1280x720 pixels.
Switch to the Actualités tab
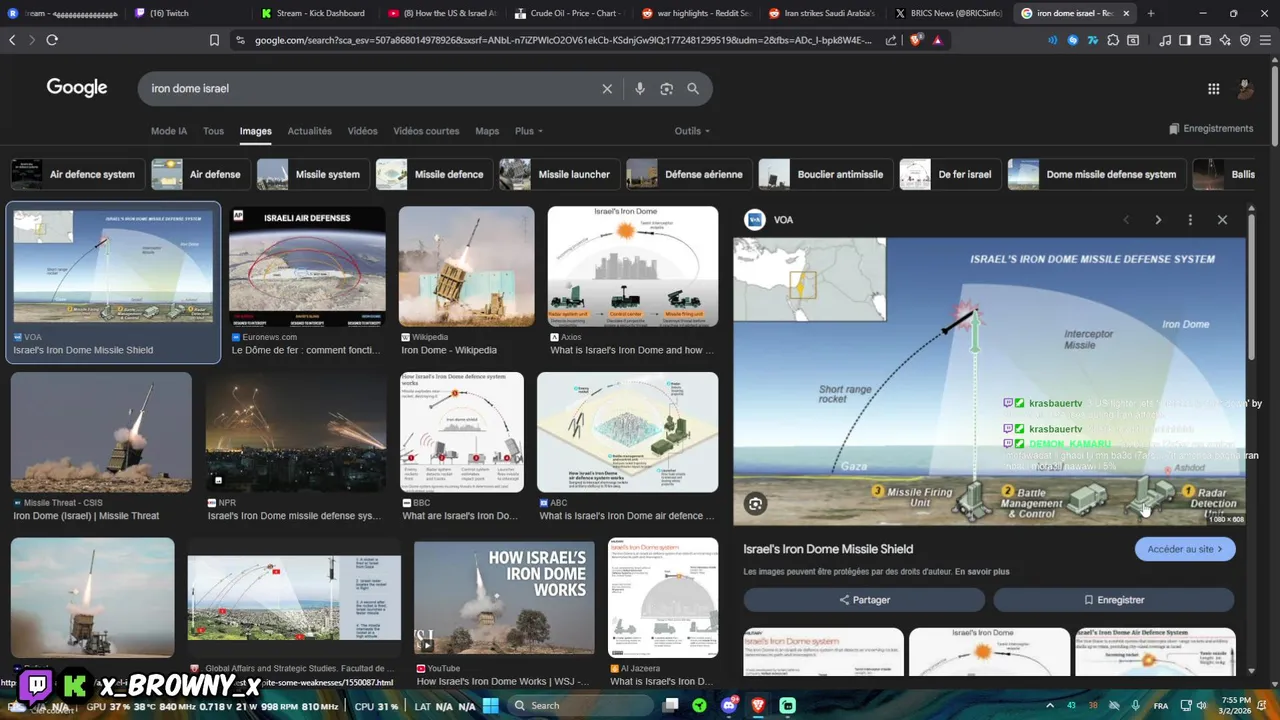[x=310, y=131]
